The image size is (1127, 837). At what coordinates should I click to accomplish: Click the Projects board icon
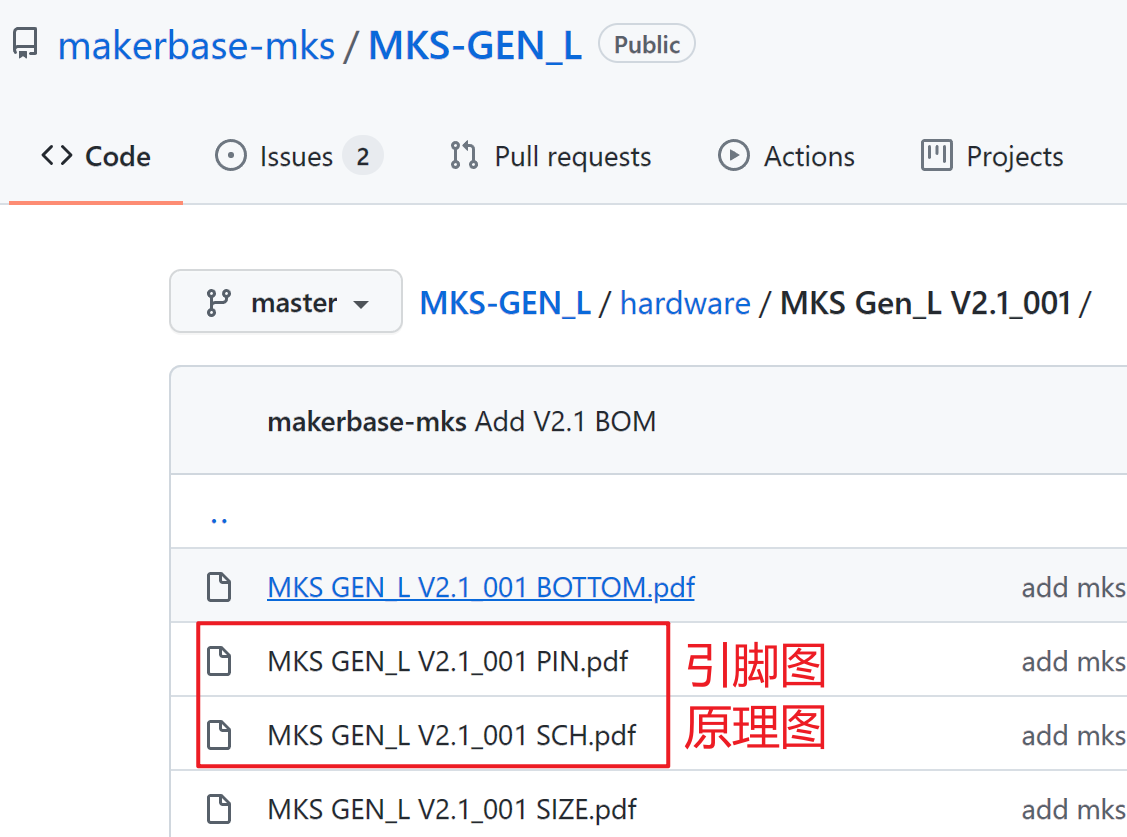[937, 155]
